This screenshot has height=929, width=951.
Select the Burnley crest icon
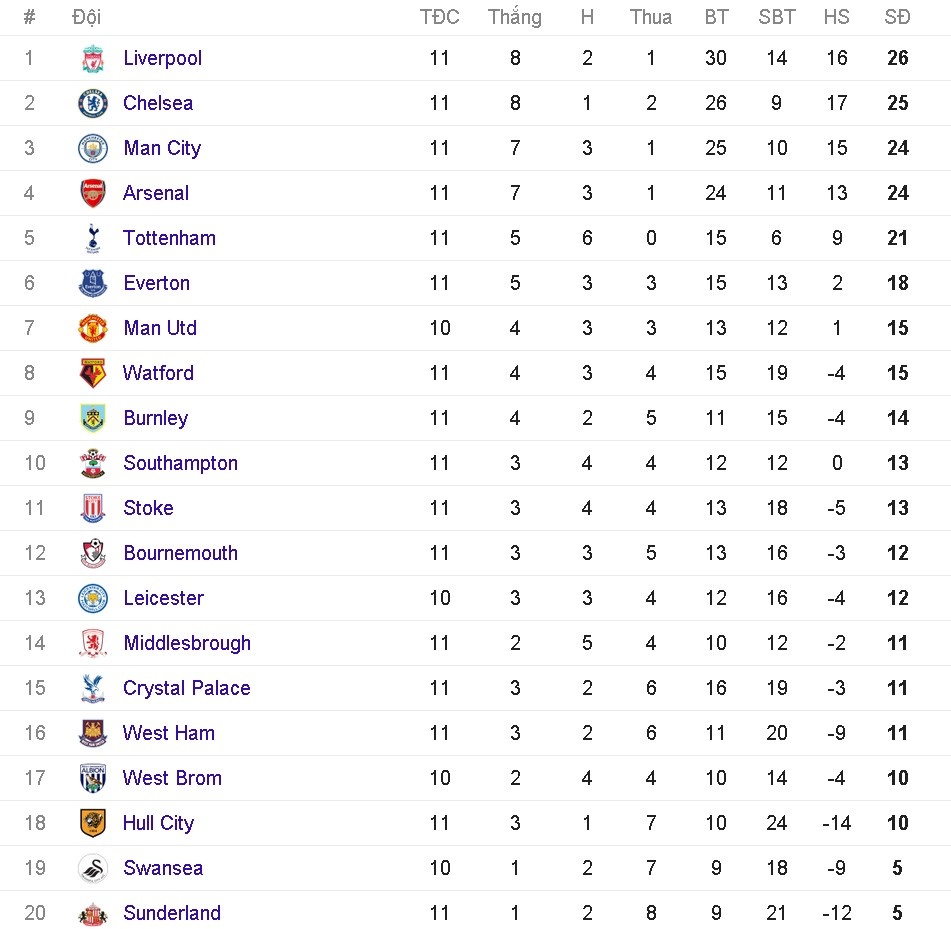(92, 418)
